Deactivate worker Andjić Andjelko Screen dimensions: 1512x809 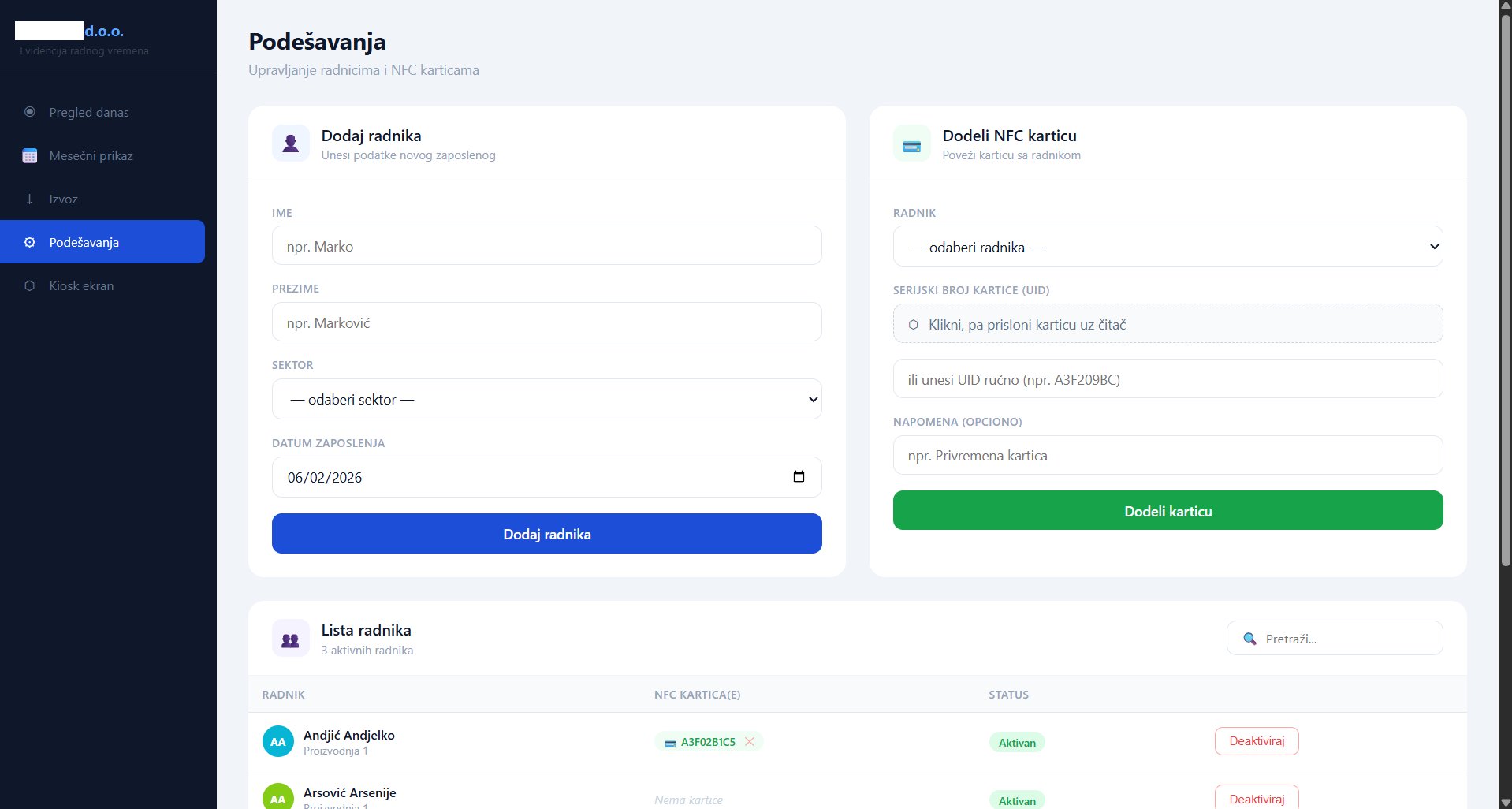1257,741
